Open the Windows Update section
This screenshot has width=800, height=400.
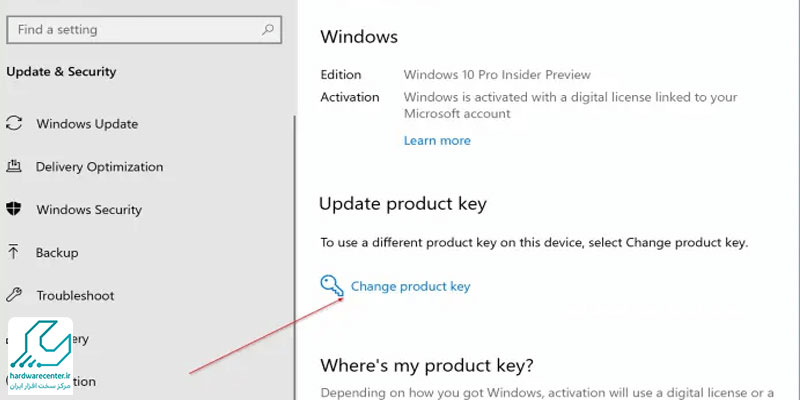[87, 124]
